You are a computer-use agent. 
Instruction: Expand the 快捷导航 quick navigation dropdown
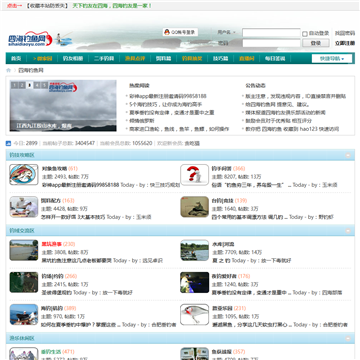(x=331, y=59)
